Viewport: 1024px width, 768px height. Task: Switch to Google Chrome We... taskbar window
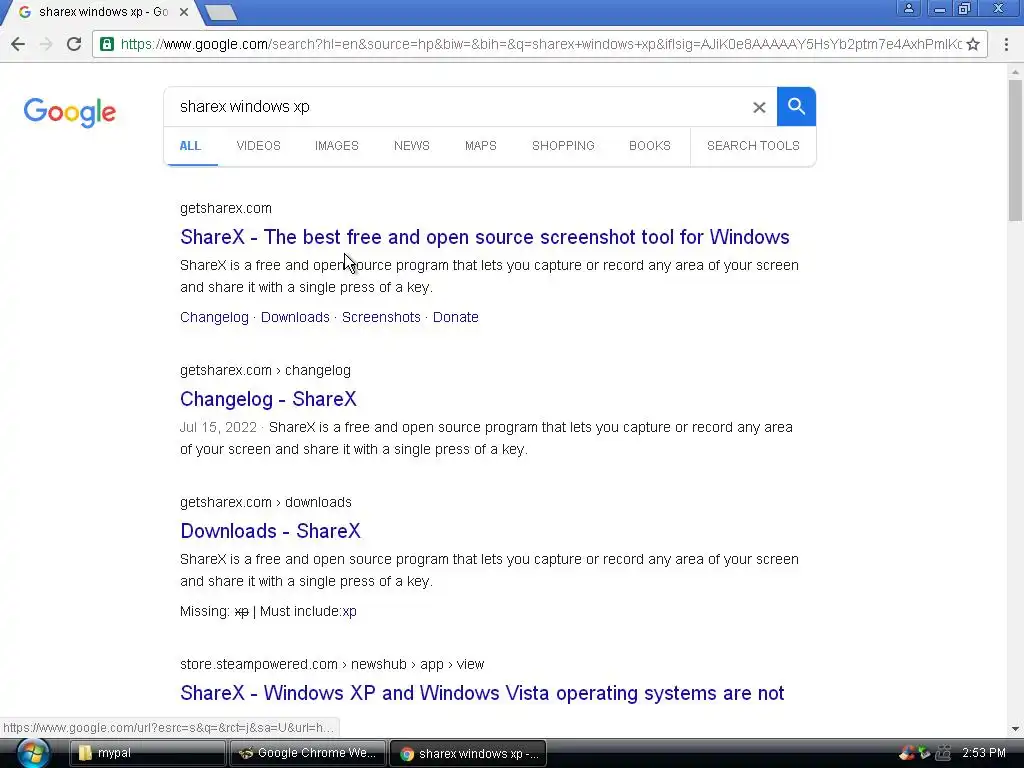(308, 753)
